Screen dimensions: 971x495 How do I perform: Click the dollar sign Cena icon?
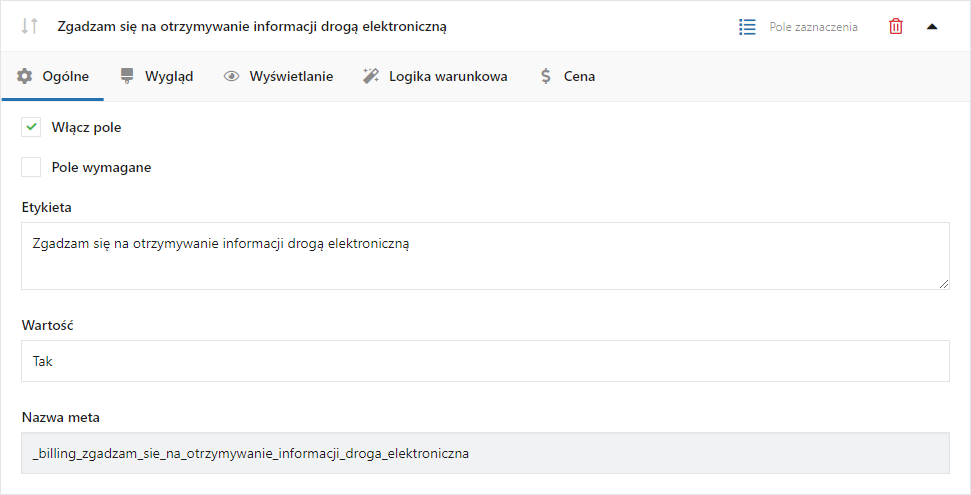click(x=546, y=76)
